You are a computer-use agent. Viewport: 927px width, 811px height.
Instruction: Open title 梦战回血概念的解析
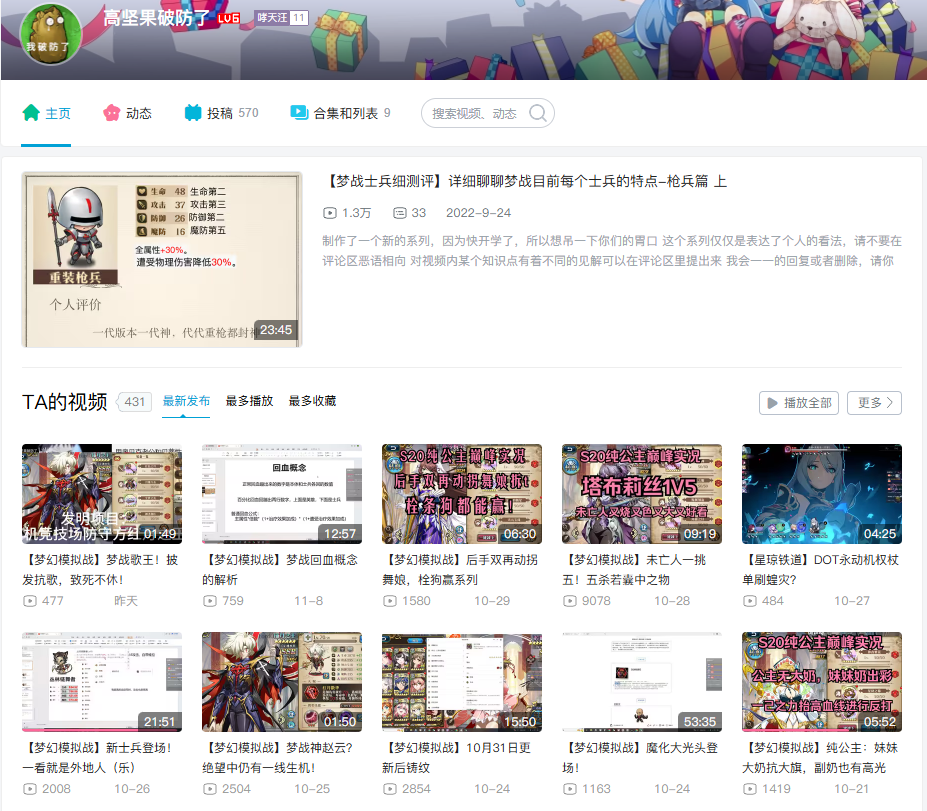(x=280, y=570)
